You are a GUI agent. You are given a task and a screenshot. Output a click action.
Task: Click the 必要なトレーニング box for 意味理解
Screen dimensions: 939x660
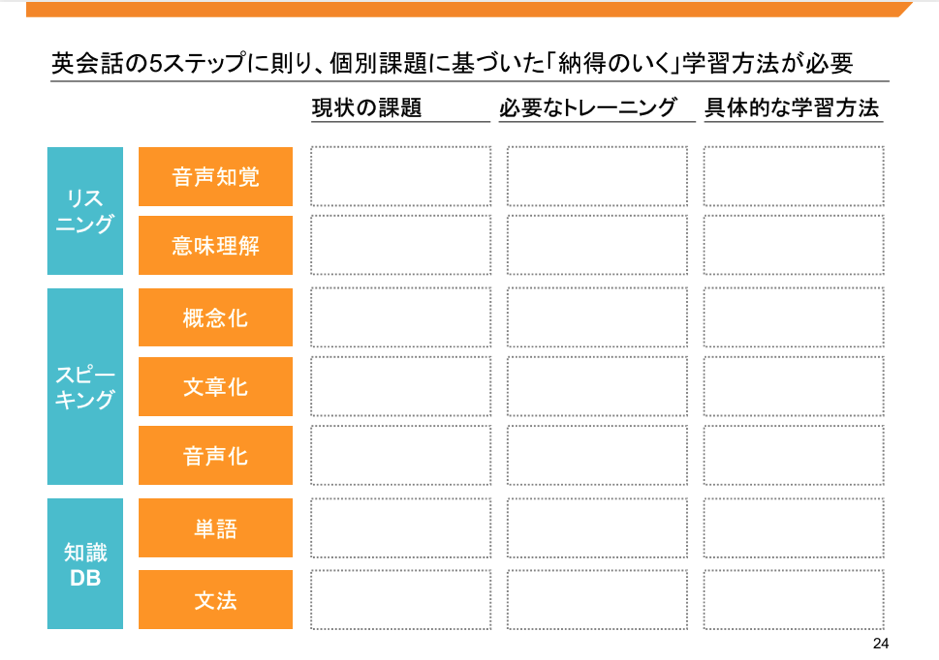tap(597, 245)
